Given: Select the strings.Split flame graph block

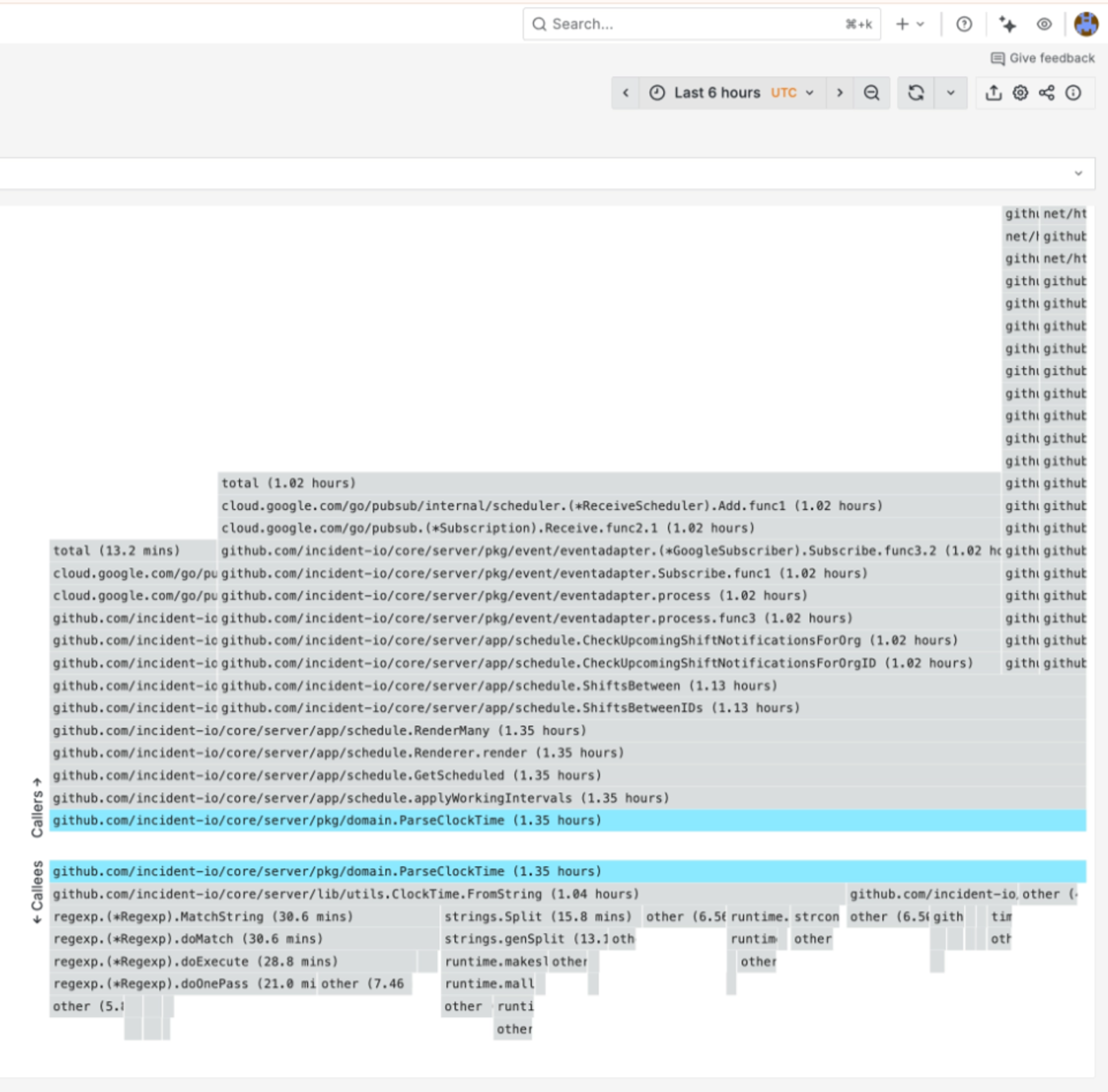Looking at the screenshot, I should tap(537, 916).
